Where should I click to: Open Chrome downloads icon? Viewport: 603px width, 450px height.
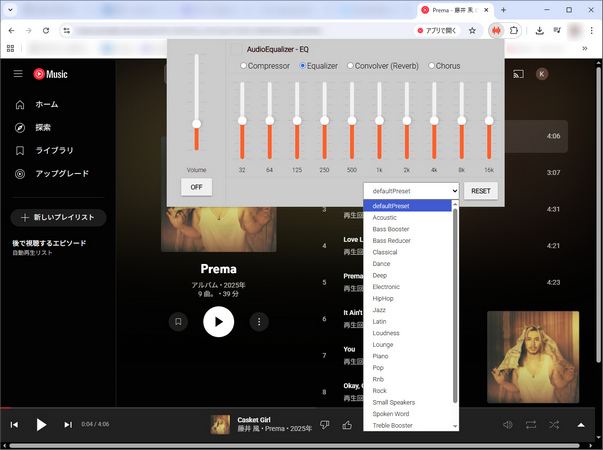tap(540, 30)
